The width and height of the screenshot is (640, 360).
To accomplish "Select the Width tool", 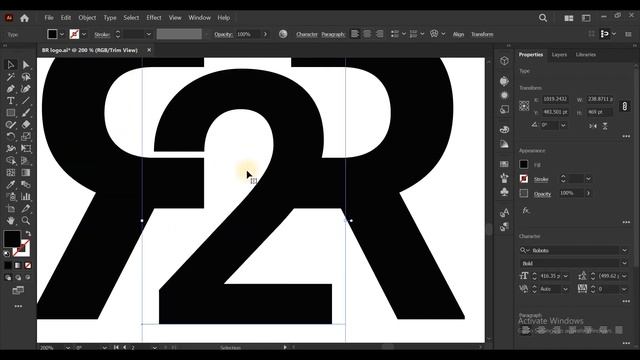I will click(11, 149).
